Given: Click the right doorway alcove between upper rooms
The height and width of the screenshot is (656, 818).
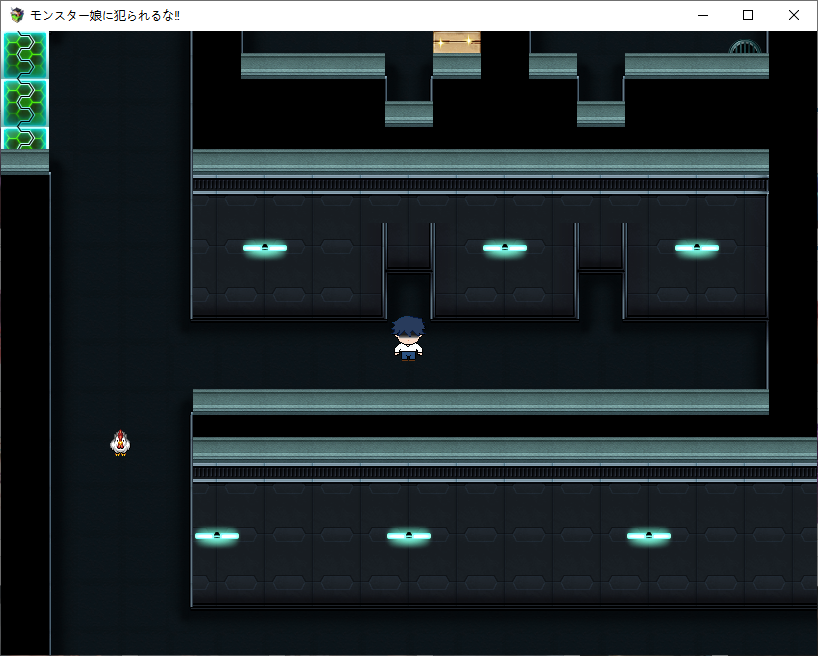Looking at the screenshot, I should (600, 247).
